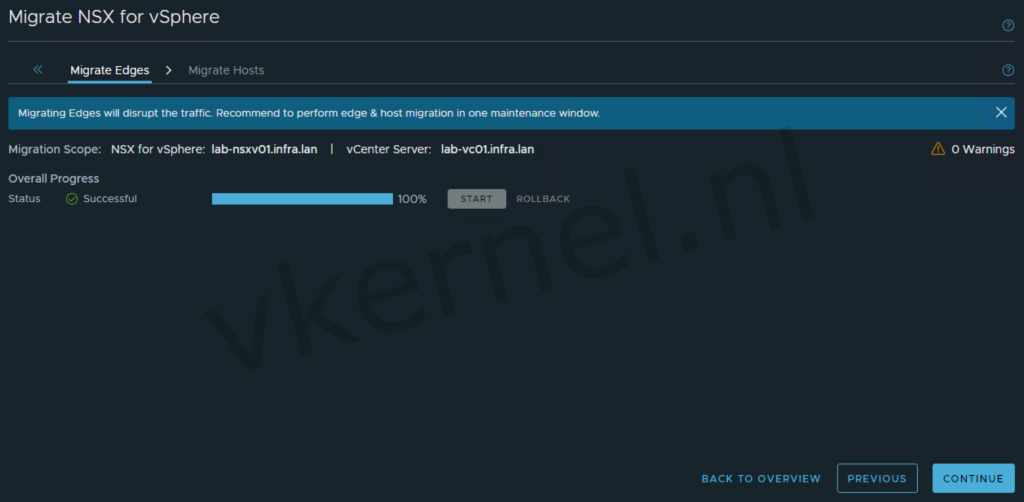Click the 100% progress percentage label

coord(412,199)
